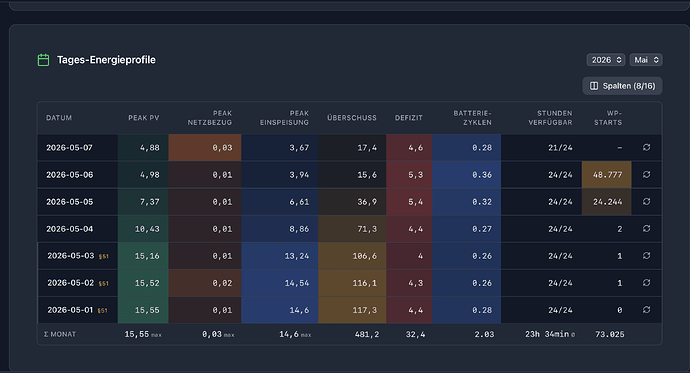690x373 pixels.
Task: Click the Peak Einspeisung value 13,24
Action: coord(297,256)
